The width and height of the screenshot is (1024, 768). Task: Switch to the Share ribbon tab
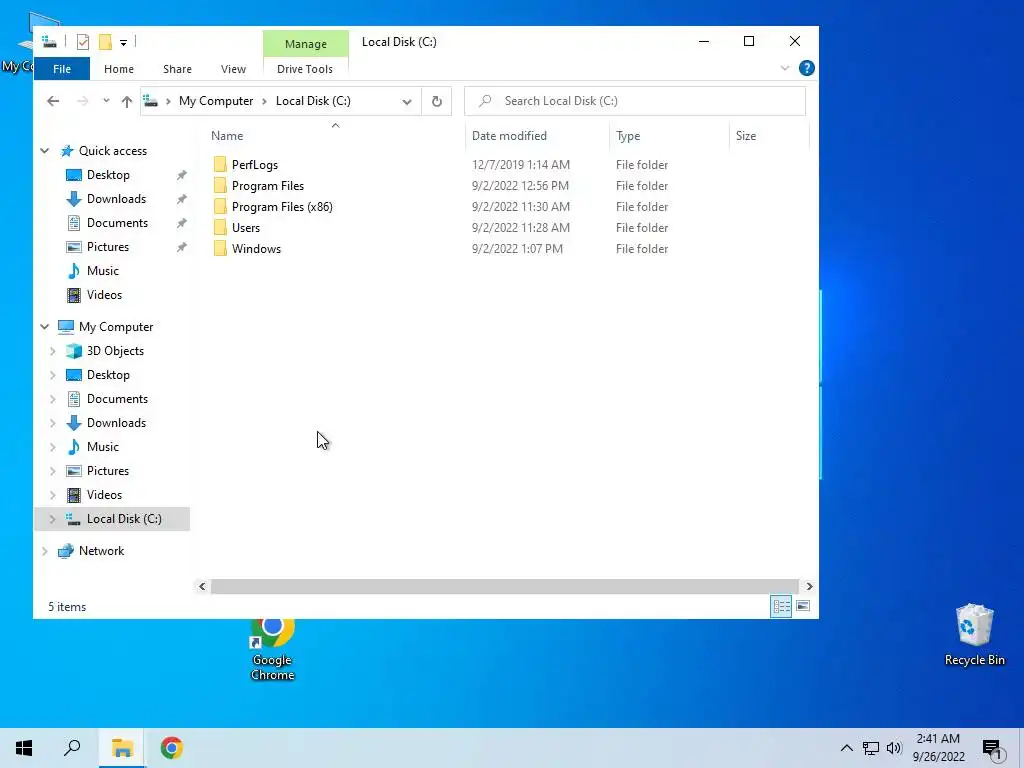178,69
